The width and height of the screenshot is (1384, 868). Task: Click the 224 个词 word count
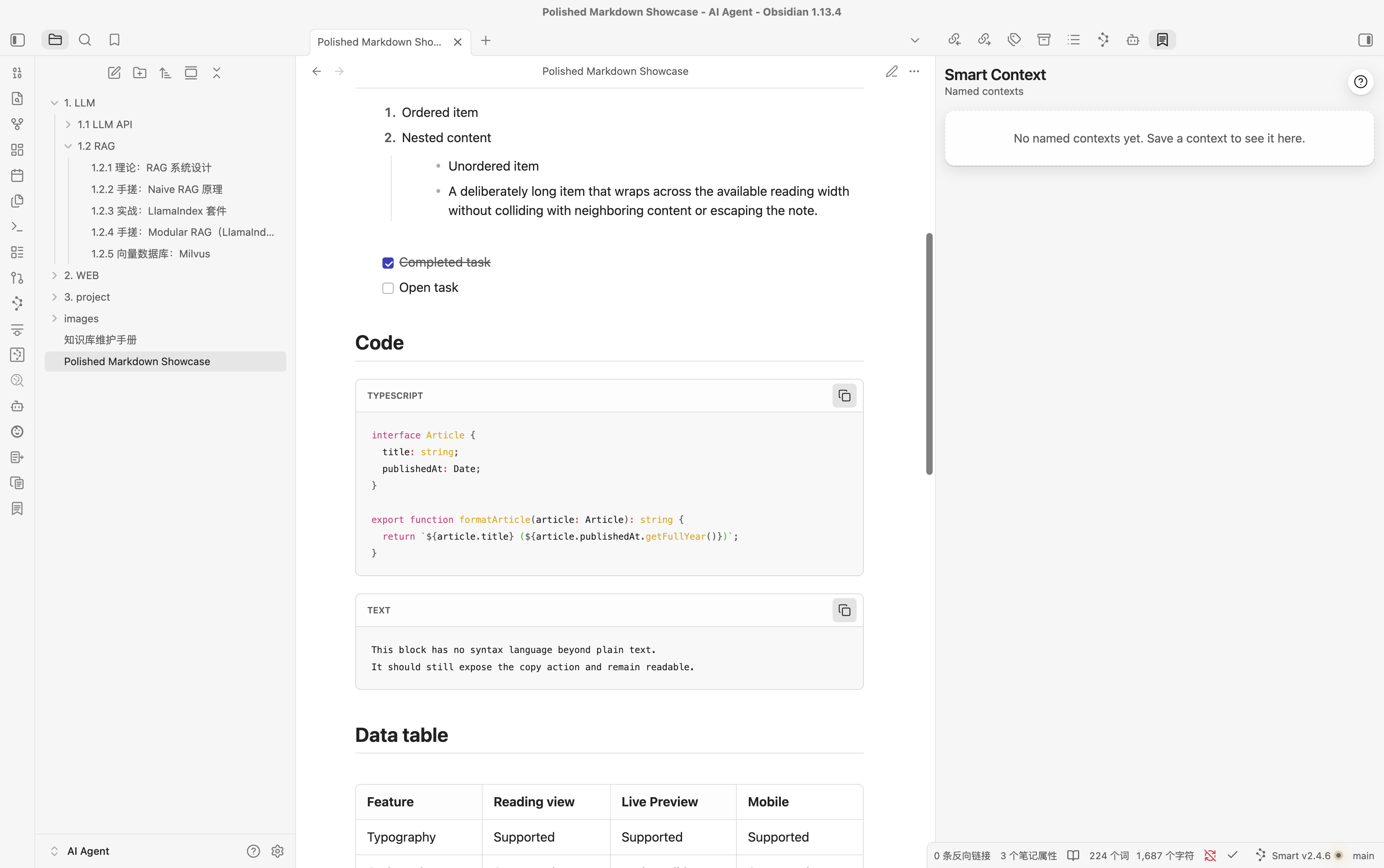(1109, 856)
